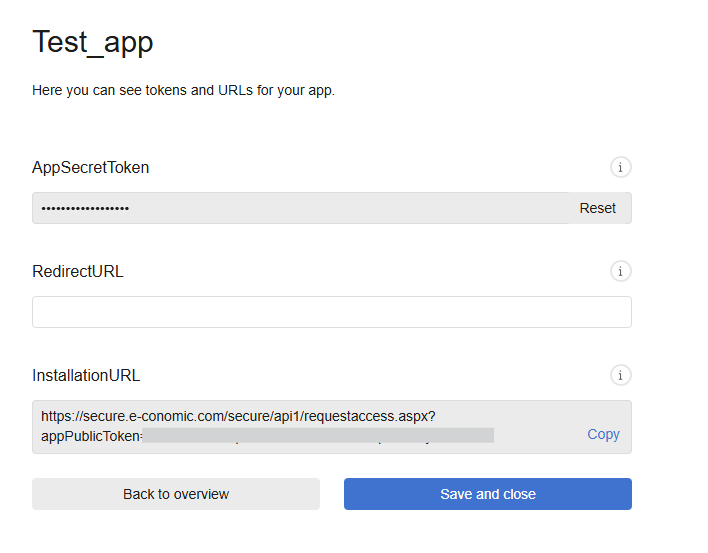Image resolution: width=708 pixels, height=553 pixels.
Task: Click the 'Here you can see tokens' description
Action: [x=183, y=90]
